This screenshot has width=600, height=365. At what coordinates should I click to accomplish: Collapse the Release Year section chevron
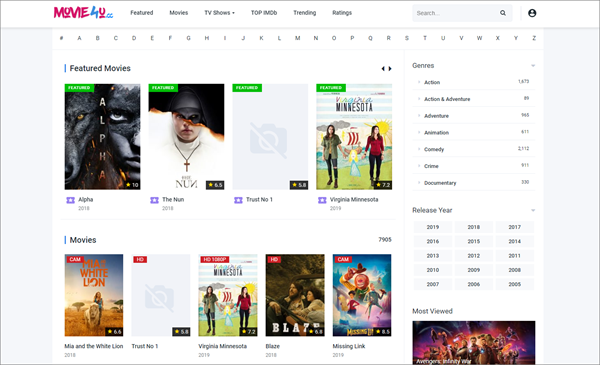point(533,210)
